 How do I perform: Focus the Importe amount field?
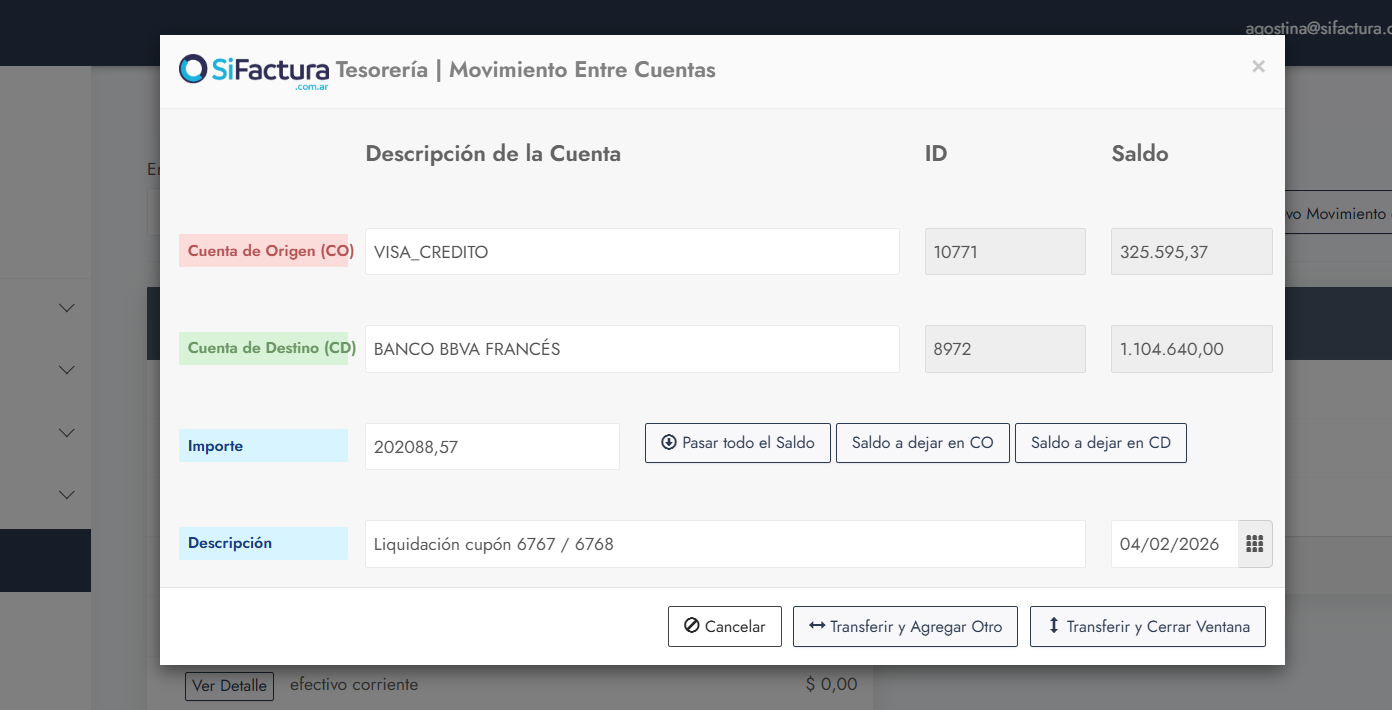pos(491,447)
